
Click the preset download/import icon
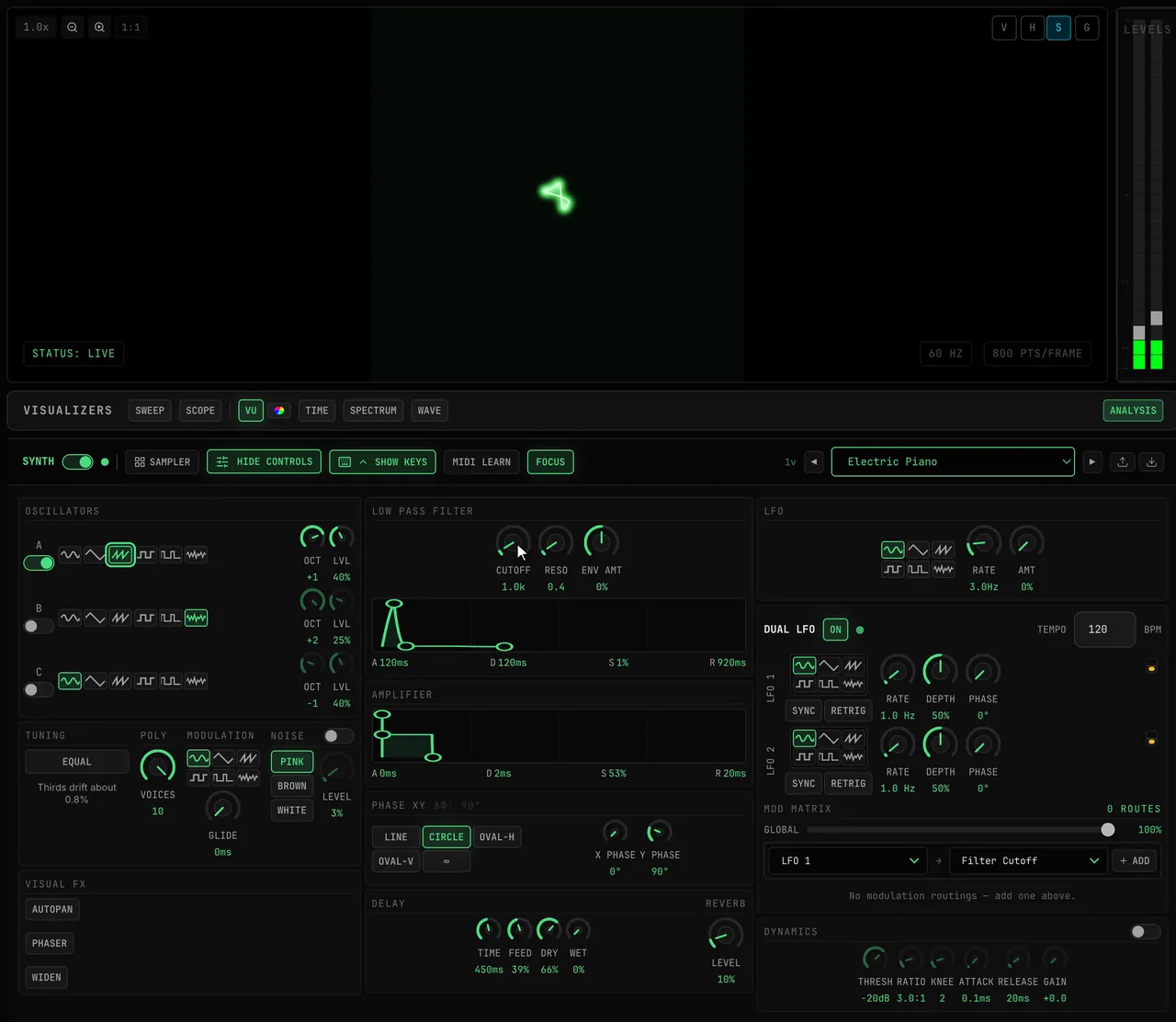[x=1151, y=462]
